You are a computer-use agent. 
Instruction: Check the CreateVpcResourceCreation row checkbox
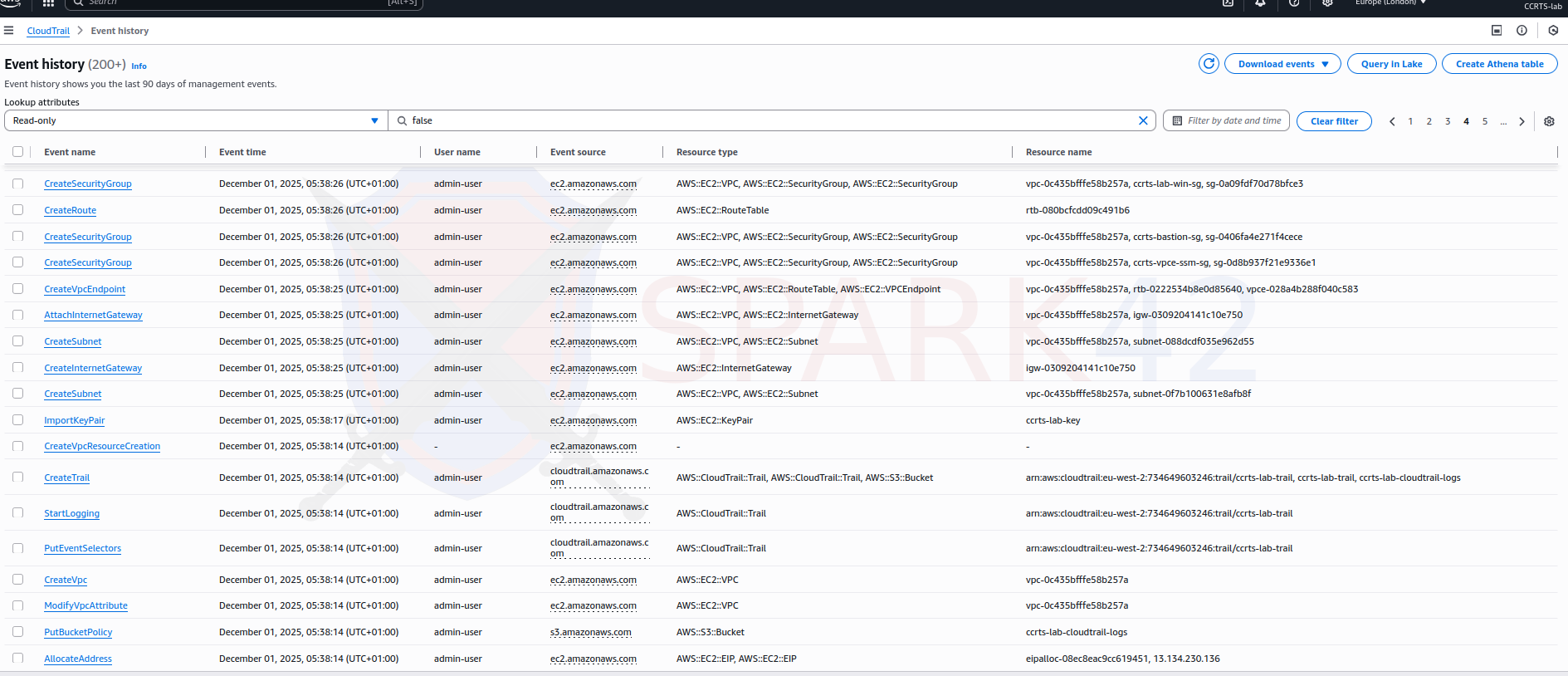tap(17, 446)
